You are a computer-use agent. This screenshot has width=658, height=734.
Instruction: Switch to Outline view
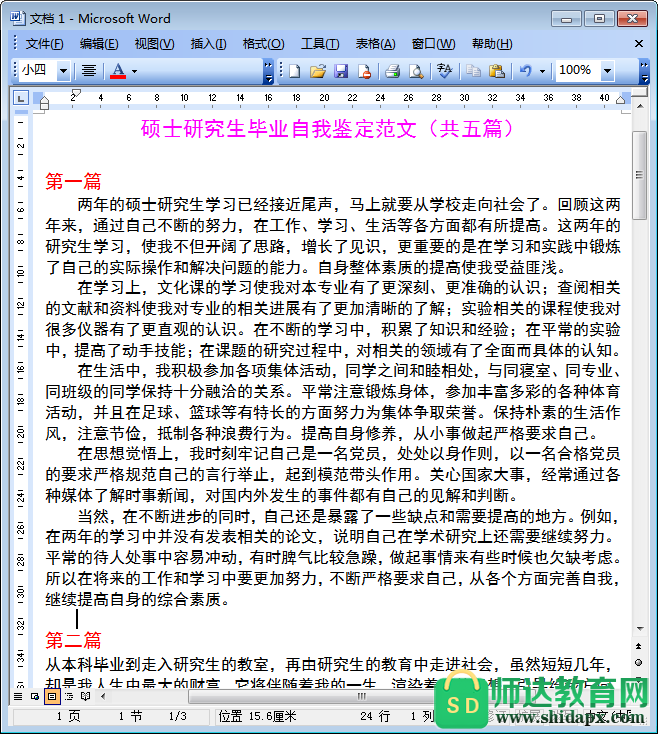[x=69, y=697]
